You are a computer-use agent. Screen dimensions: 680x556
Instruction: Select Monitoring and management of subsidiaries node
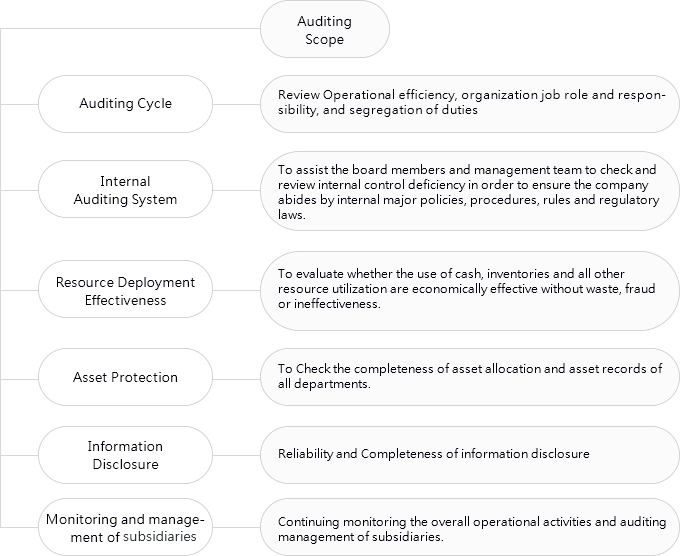(x=125, y=527)
